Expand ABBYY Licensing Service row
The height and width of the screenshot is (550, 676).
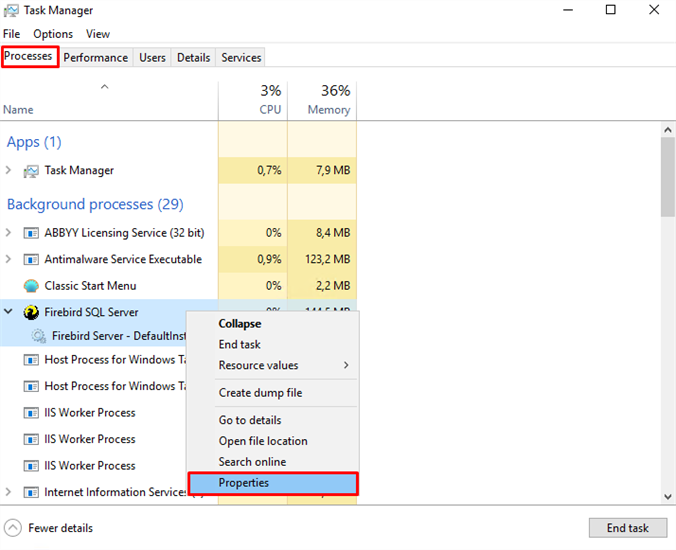pos(8,233)
